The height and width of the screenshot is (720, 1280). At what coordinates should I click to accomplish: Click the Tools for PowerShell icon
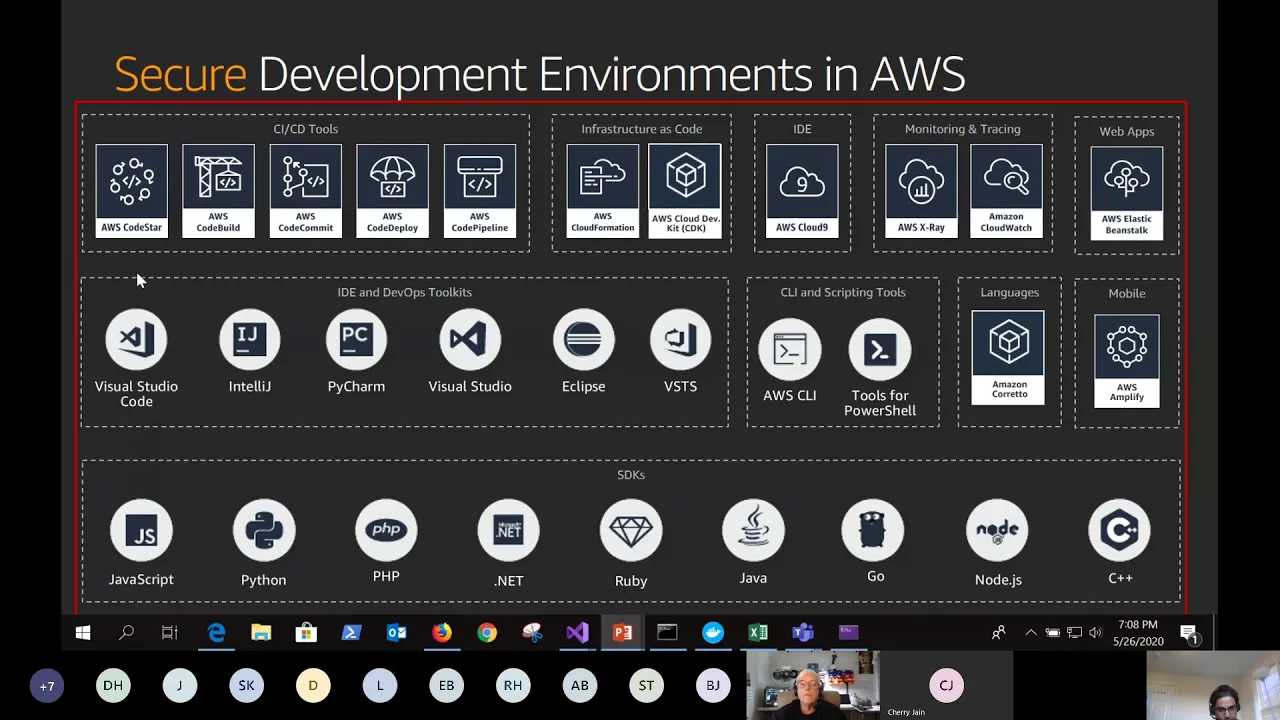pos(880,349)
